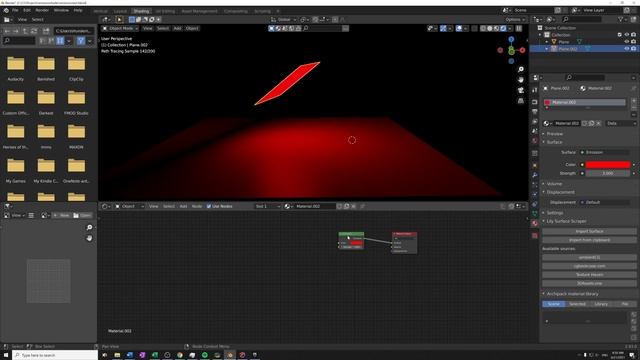Open the Object Mode dropdown
Screen dimensions: 640x360
120,29
